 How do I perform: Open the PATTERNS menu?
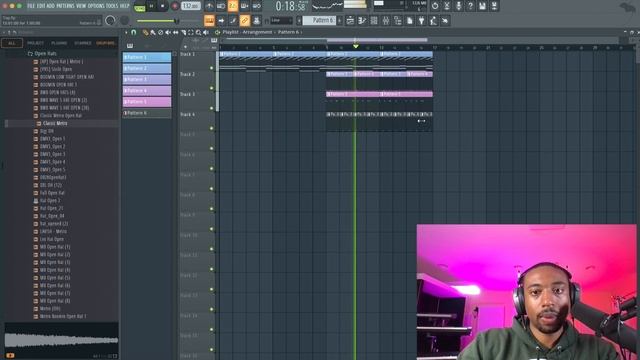pos(65,6)
